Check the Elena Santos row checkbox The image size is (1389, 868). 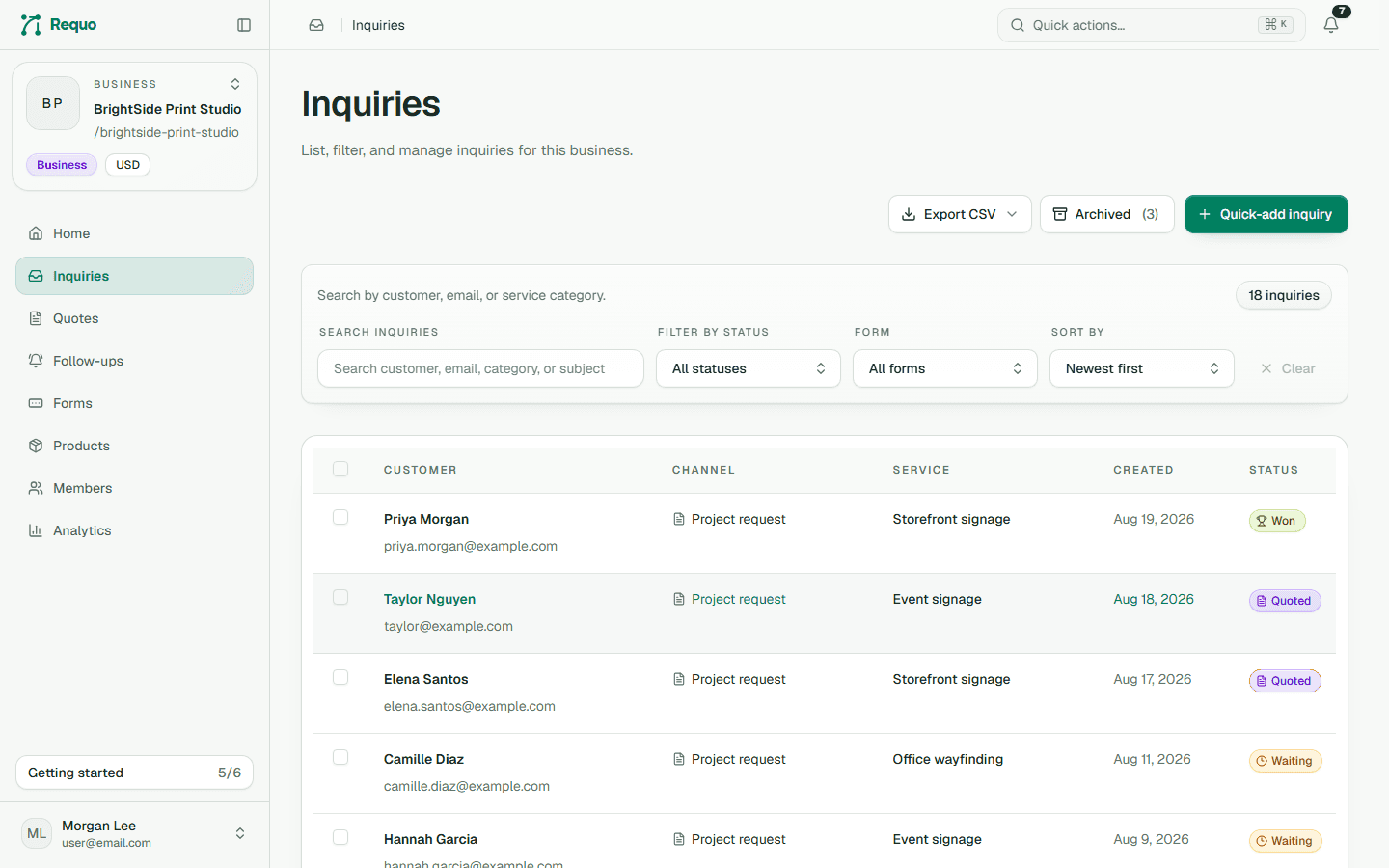click(340, 677)
